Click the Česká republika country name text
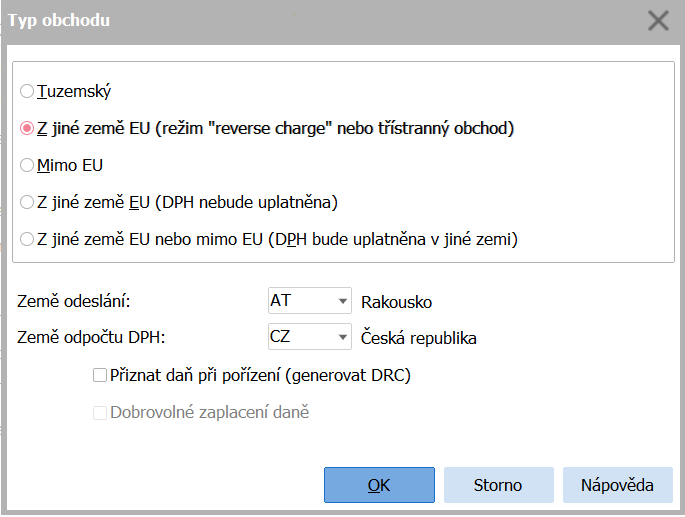 click(x=418, y=338)
